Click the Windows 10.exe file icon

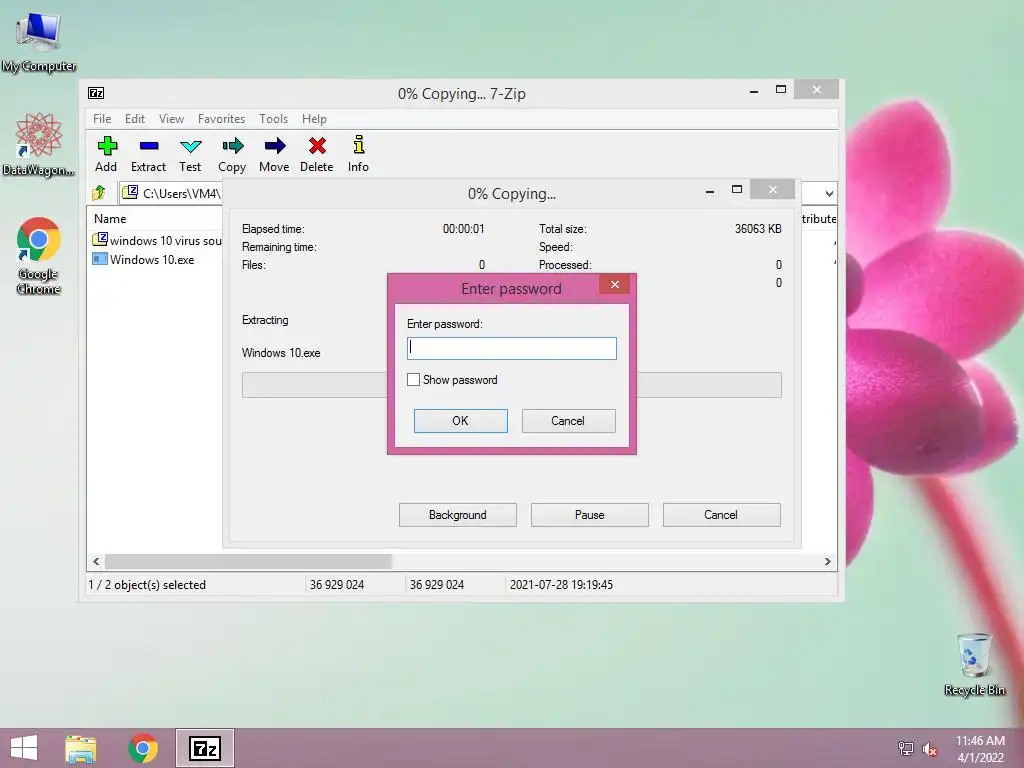[100, 259]
